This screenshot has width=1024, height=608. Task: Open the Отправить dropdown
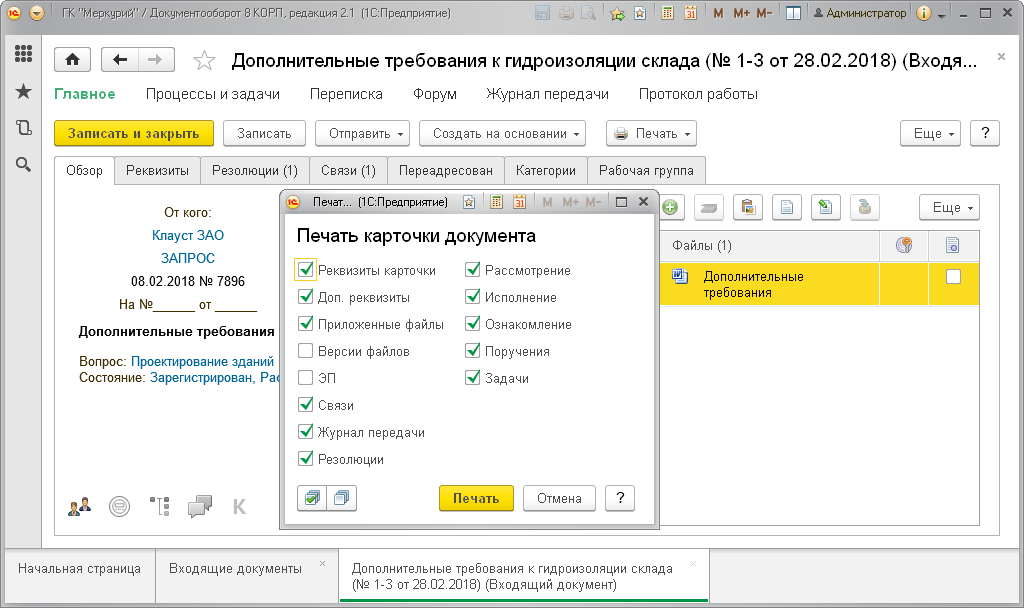(362, 133)
